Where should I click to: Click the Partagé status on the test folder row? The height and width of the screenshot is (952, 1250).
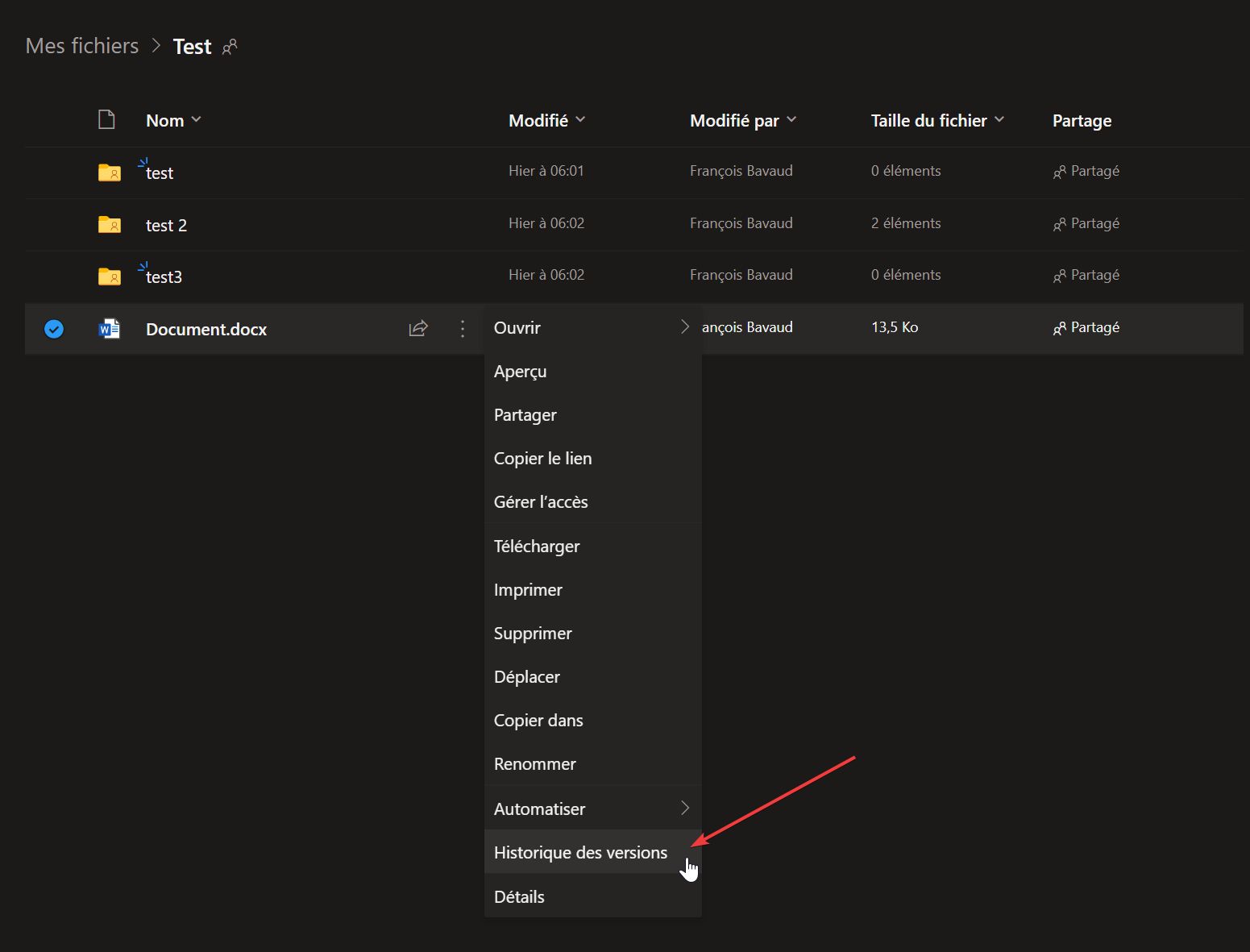point(1086,171)
